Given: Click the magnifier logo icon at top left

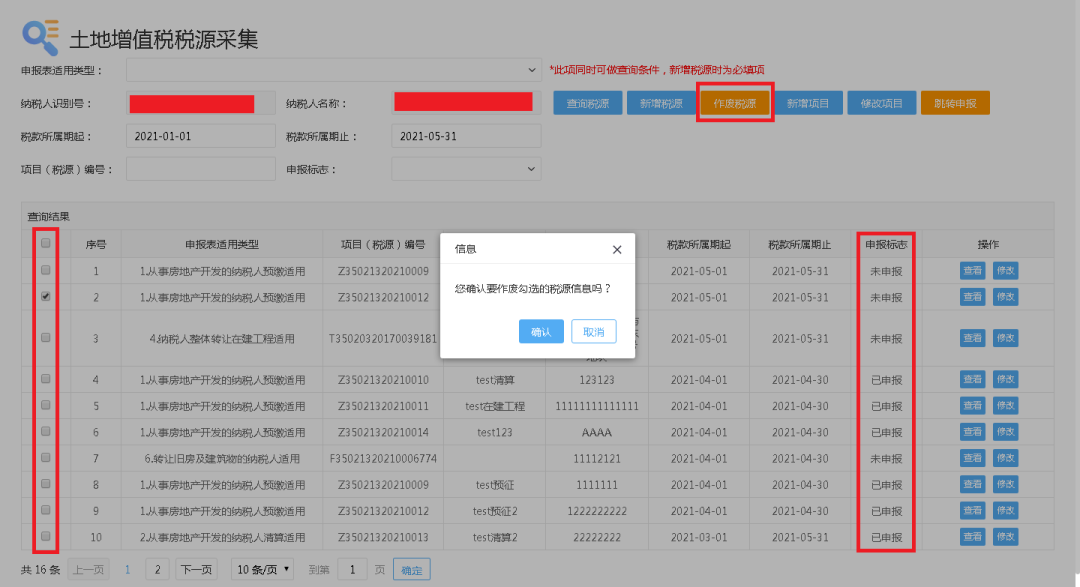Looking at the screenshot, I should coord(37,31).
